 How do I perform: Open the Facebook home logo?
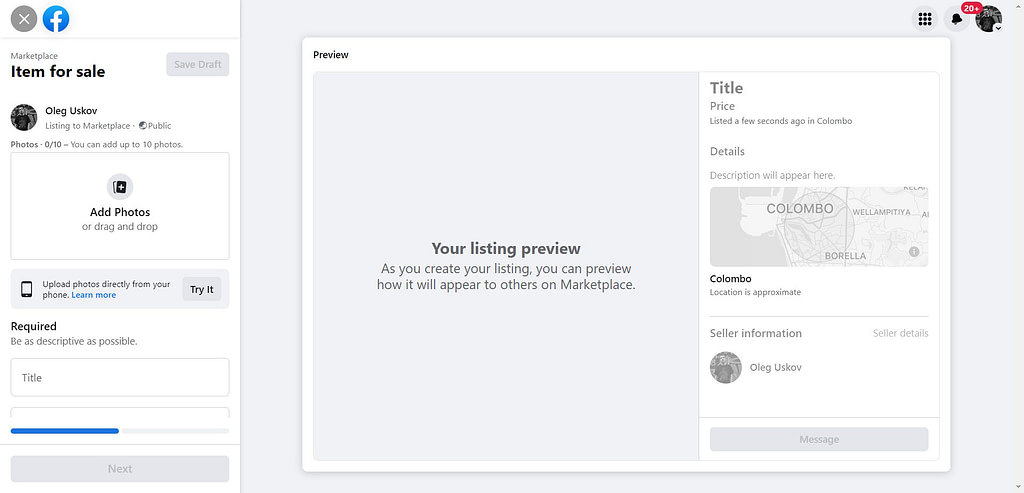pos(56,19)
